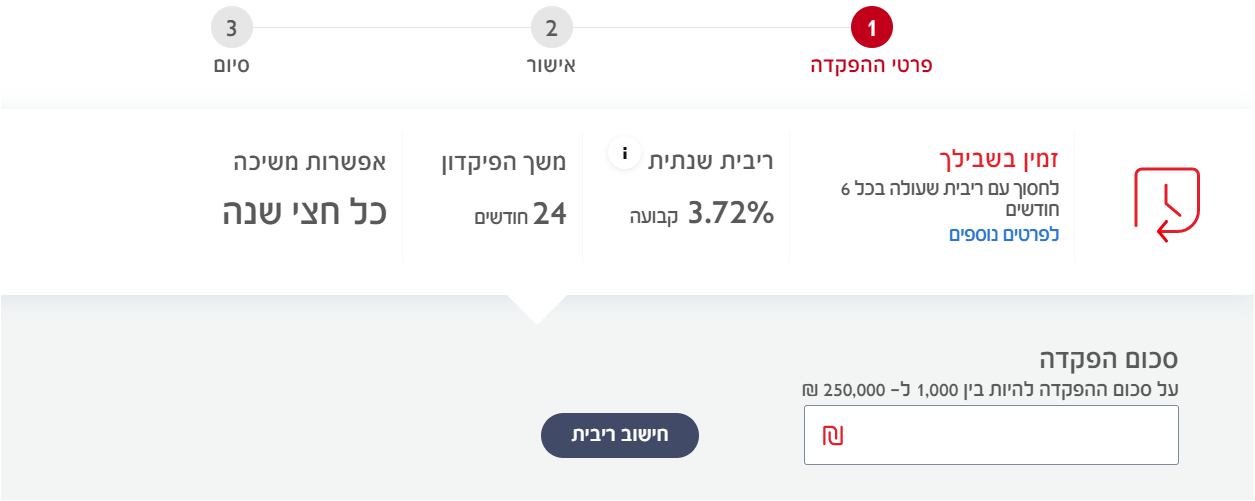
Task: Click the כל חצי שנה withdrawal value
Action: [304, 213]
